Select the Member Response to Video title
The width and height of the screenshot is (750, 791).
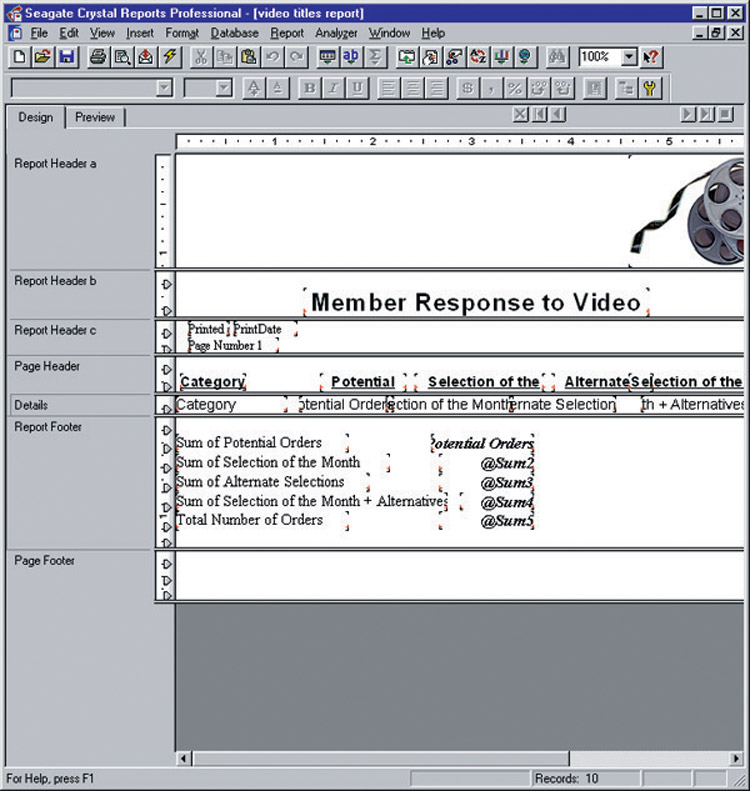[x=476, y=302]
